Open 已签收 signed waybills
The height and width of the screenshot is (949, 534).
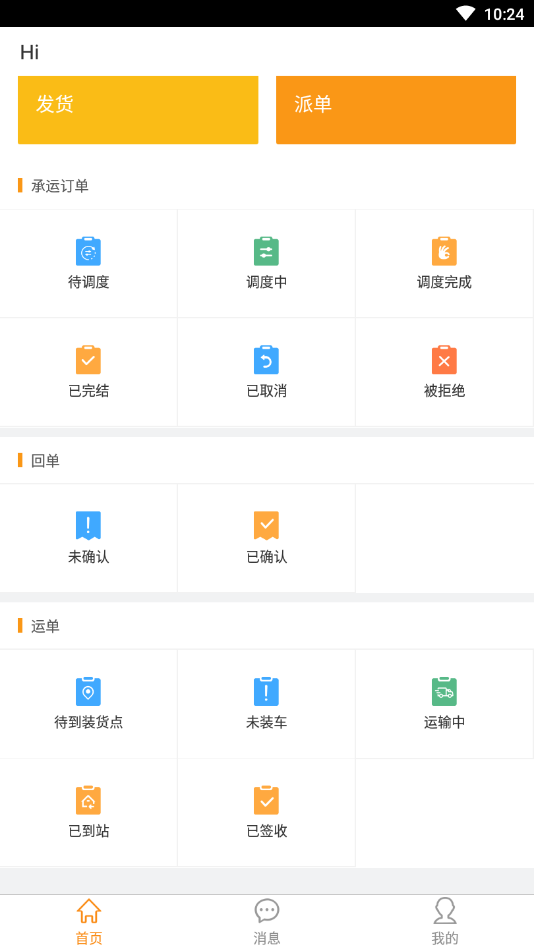pyautogui.click(x=266, y=812)
